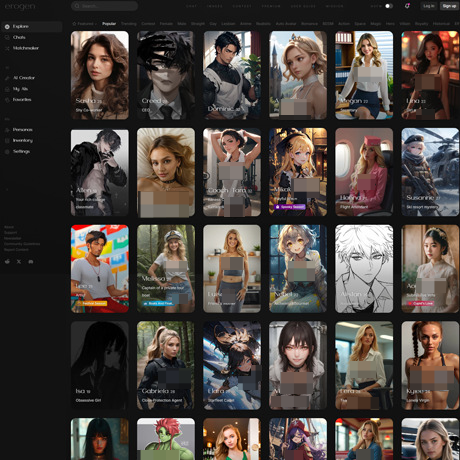Open the Chats sidebar icon
Screen dimensions: 460x460
coord(7,37)
